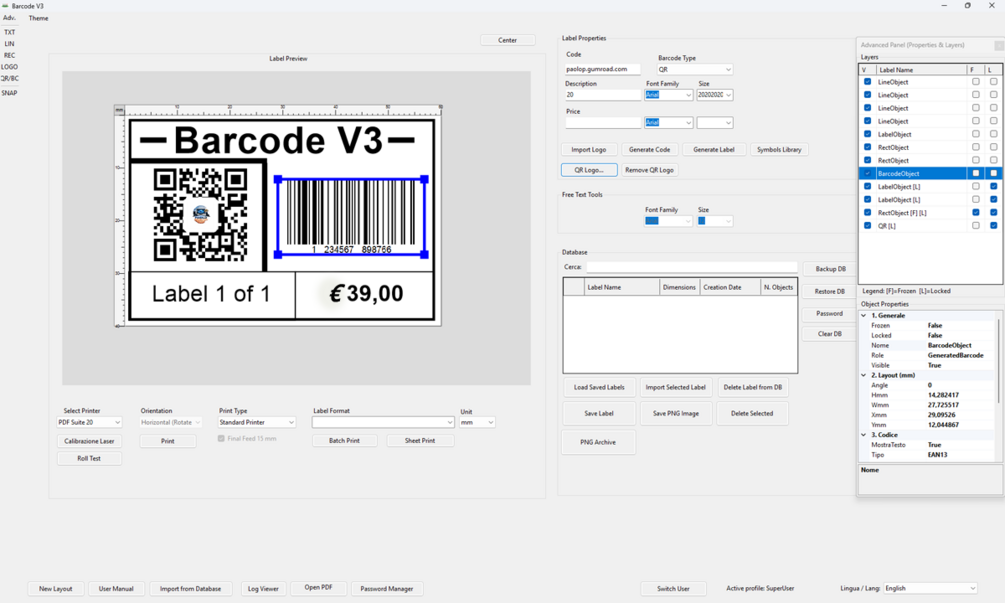Open the Theme menu
The image size is (1005, 603).
coord(38,18)
